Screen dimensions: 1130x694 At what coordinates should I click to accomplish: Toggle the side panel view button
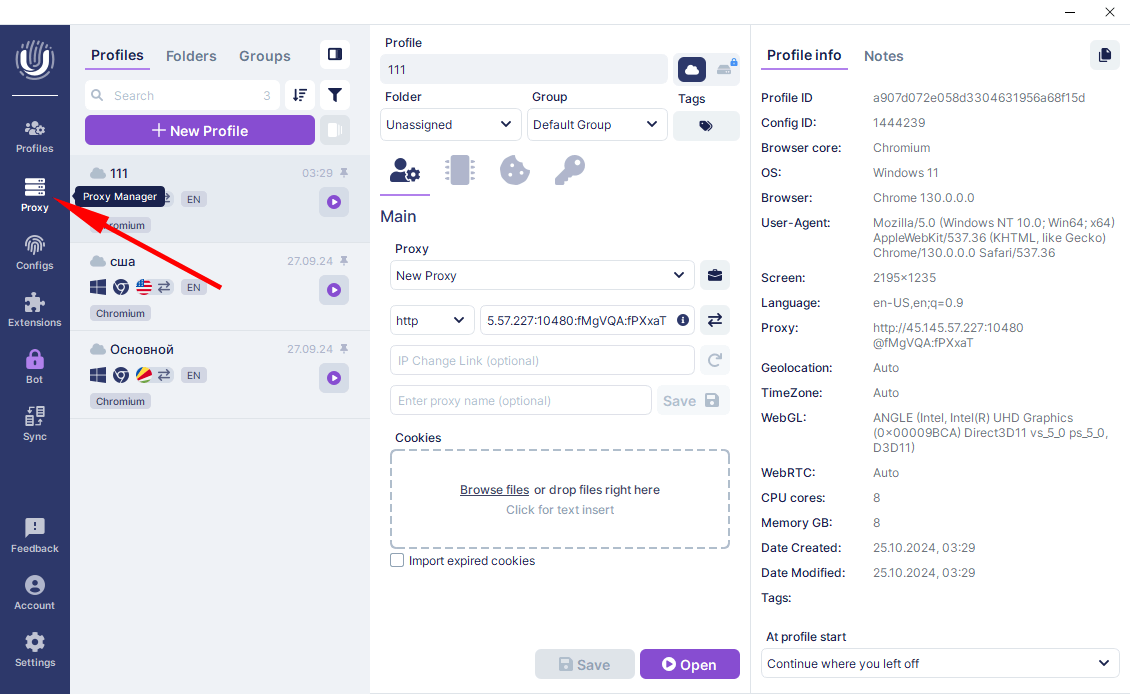tap(335, 54)
